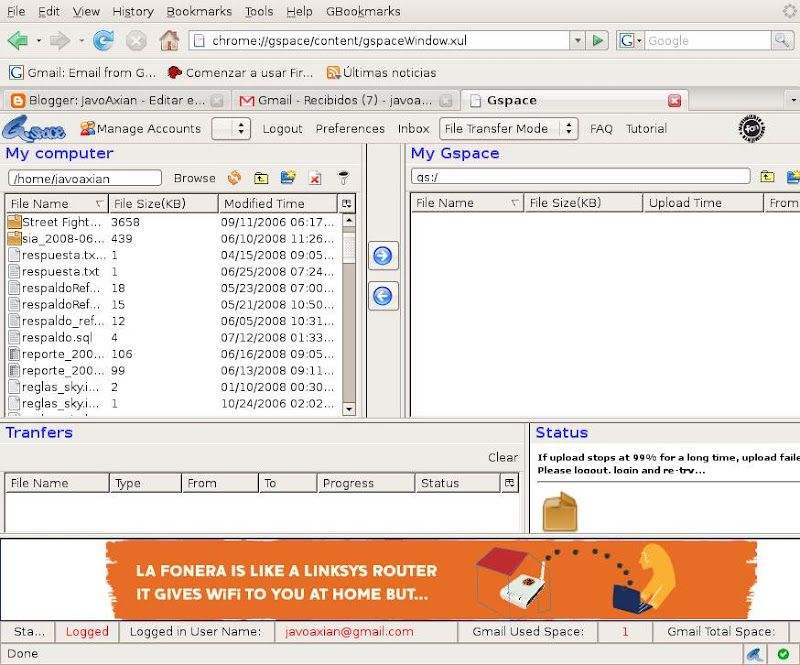Select the respaldo.sql file row

[173, 337]
